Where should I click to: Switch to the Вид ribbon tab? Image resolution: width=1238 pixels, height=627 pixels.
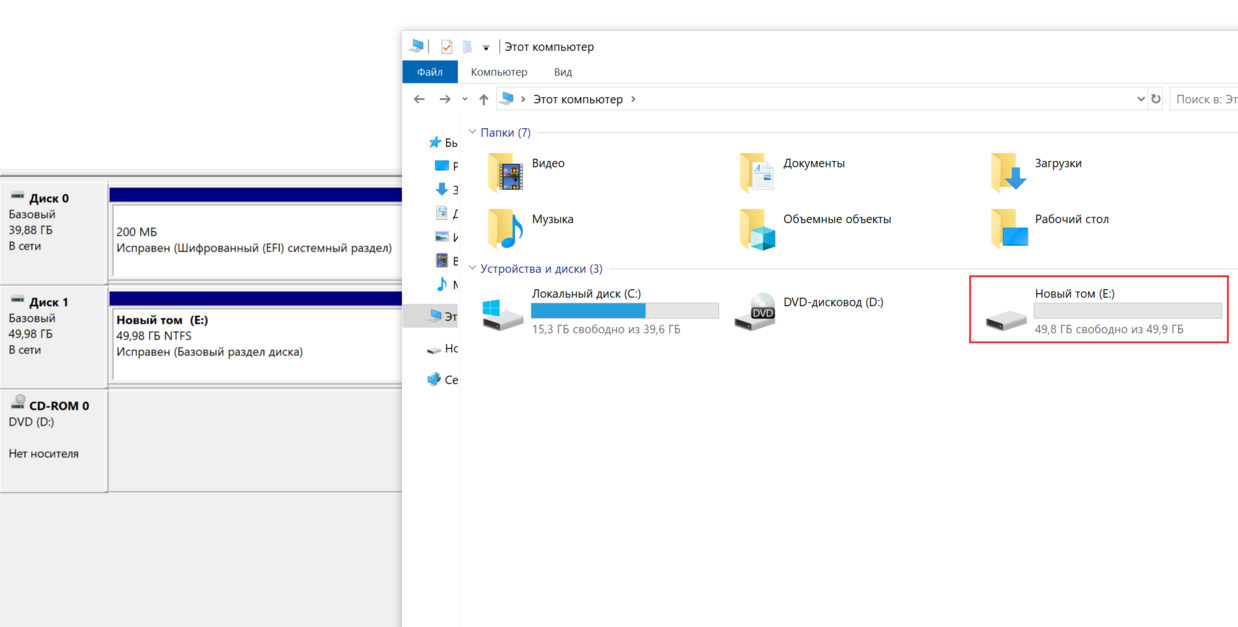563,72
